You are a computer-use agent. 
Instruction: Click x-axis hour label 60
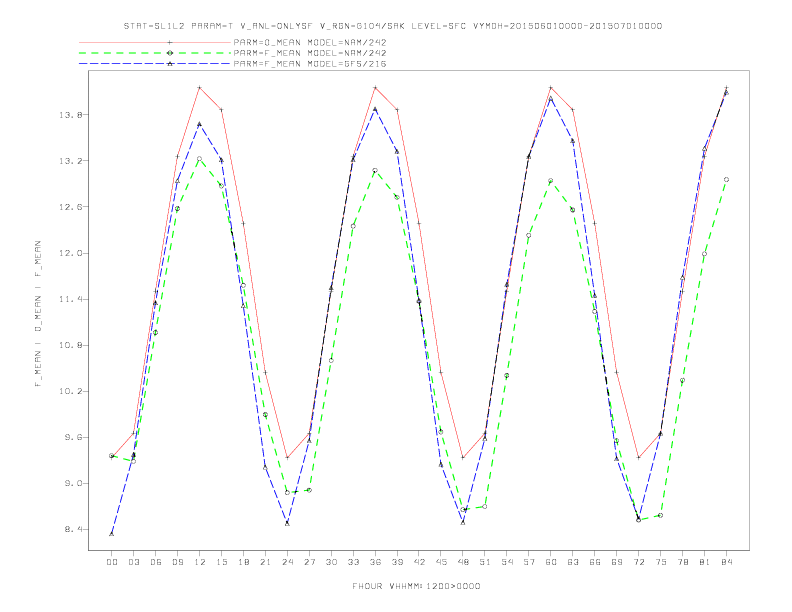pyautogui.click(x=551, y=562)
